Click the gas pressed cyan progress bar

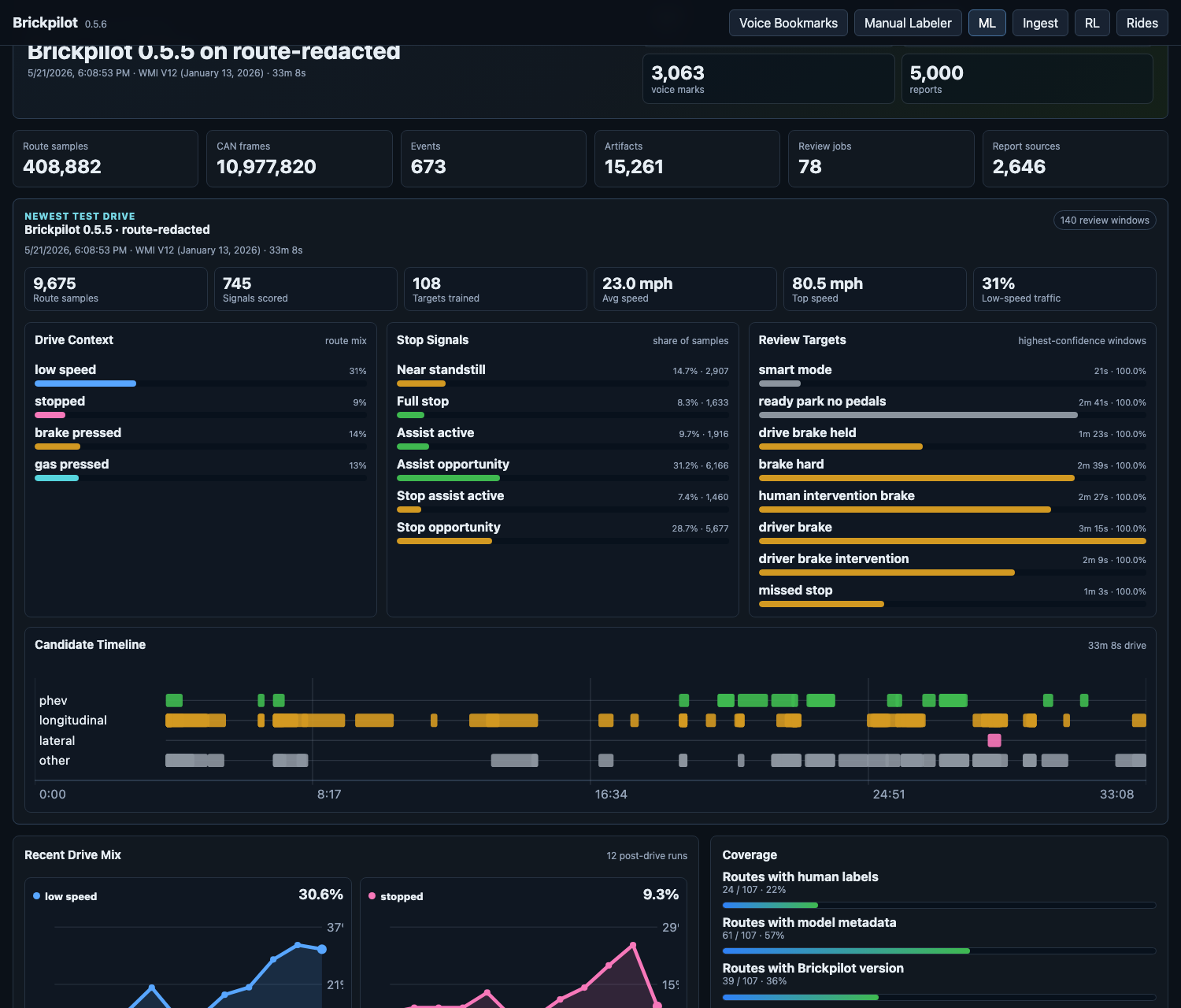click(x=57, y=478)
